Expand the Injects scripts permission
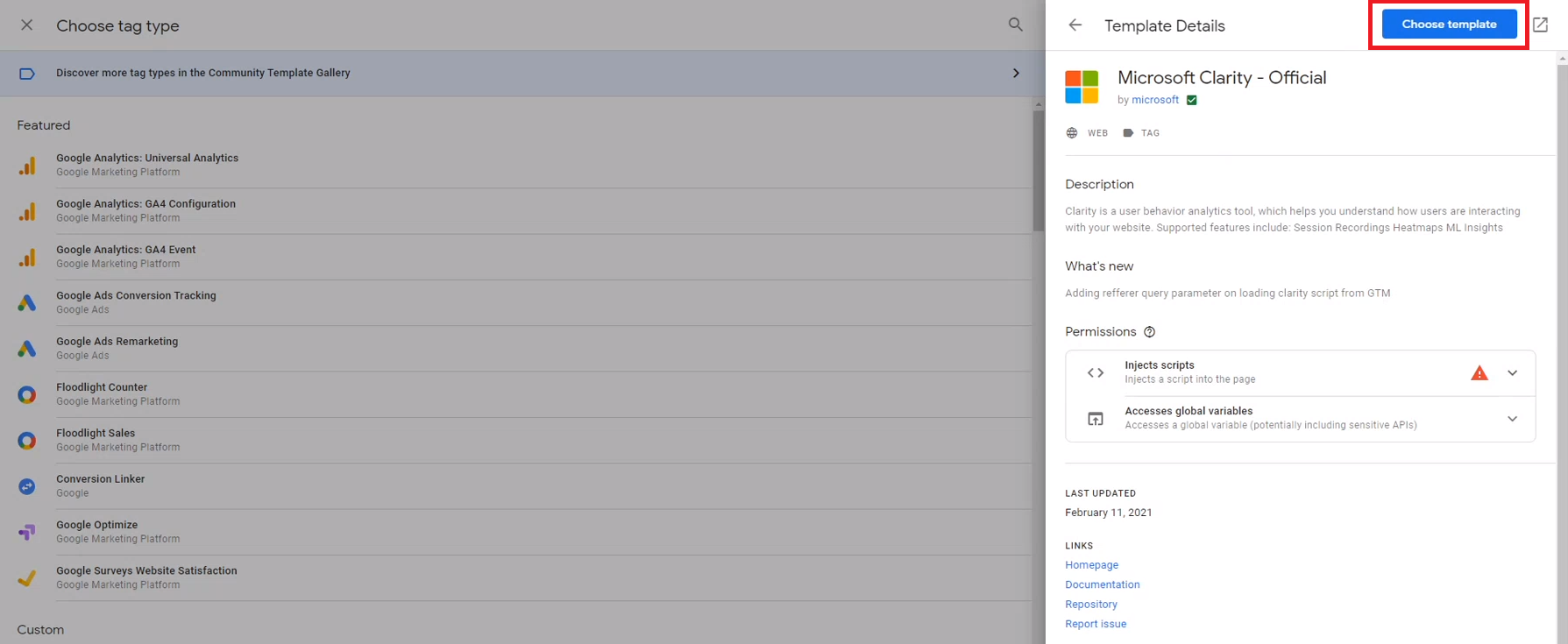The width and height of the screenshot is (1568, 644). pos(1512,373)
